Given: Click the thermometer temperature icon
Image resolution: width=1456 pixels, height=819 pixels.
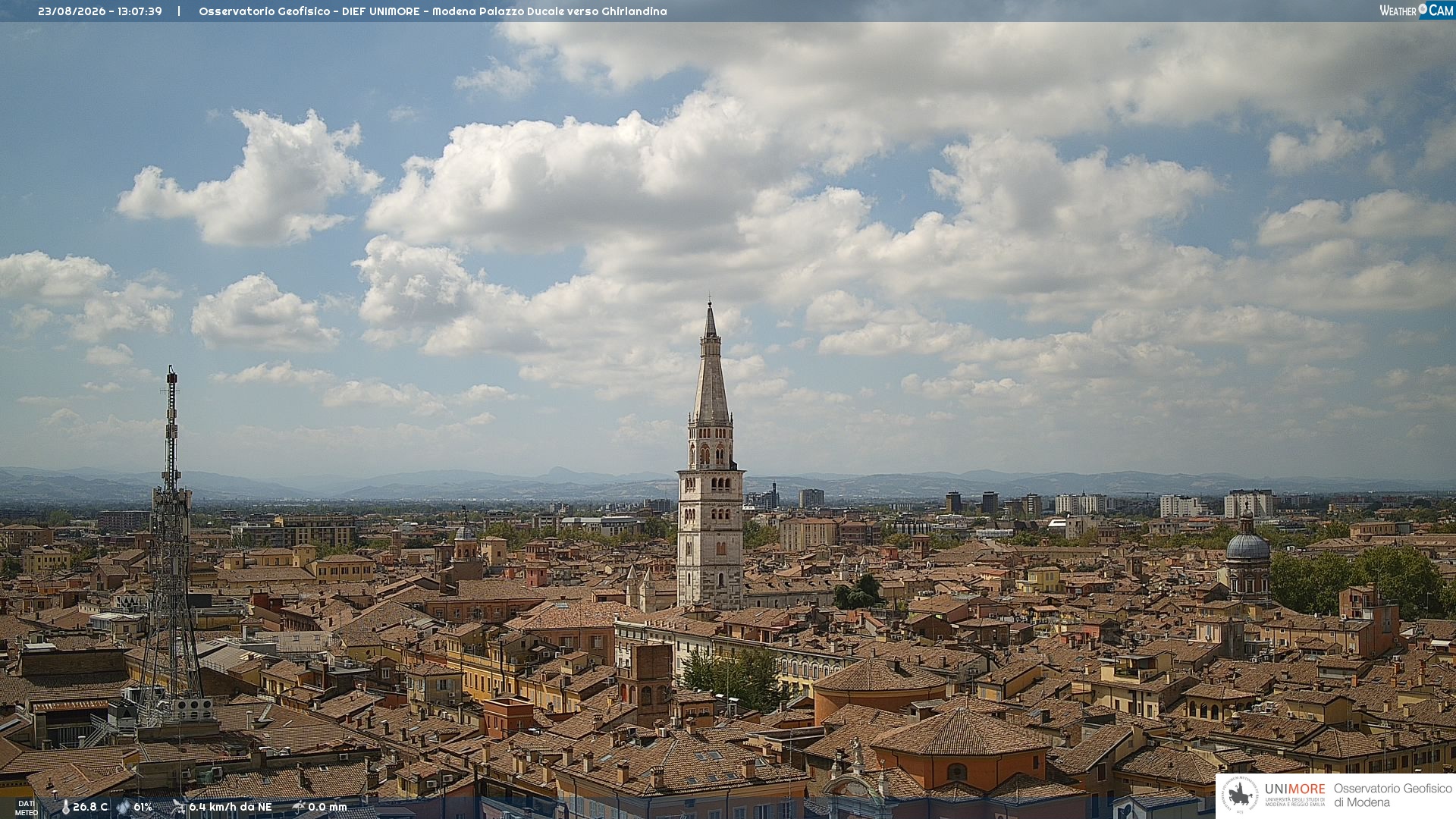Looking at the screenshot, I should coord(65,807).
